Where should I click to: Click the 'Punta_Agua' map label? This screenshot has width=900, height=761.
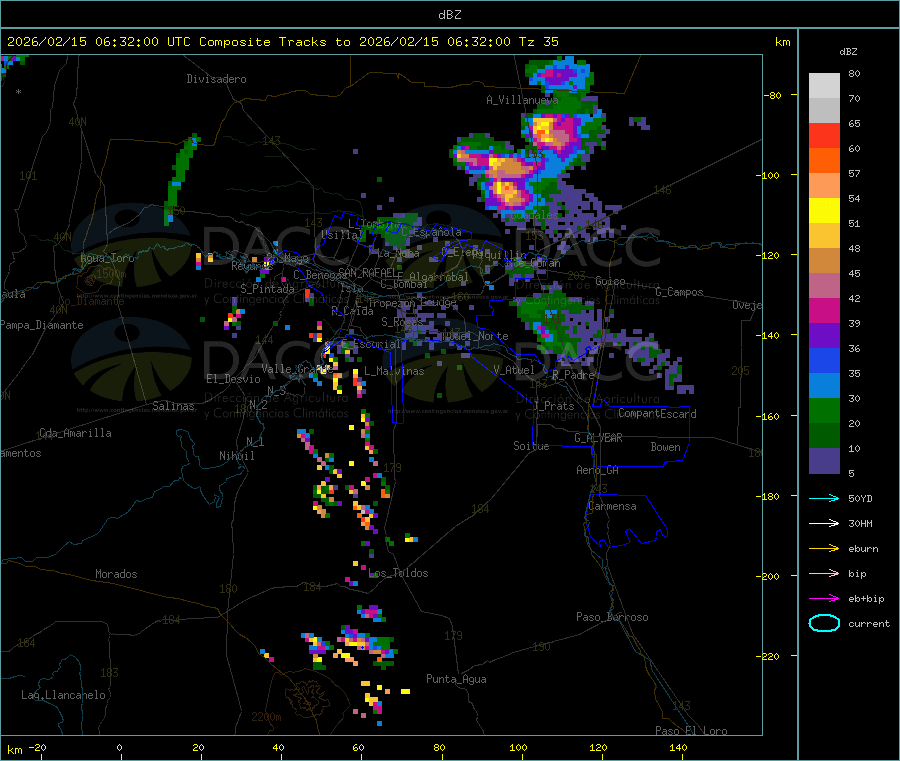456,679
